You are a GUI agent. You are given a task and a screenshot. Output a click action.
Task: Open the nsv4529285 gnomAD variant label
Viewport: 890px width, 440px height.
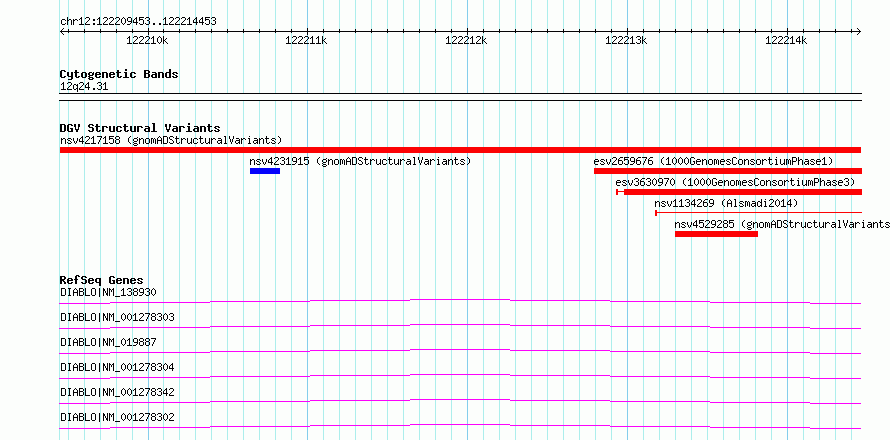[782, 224]
